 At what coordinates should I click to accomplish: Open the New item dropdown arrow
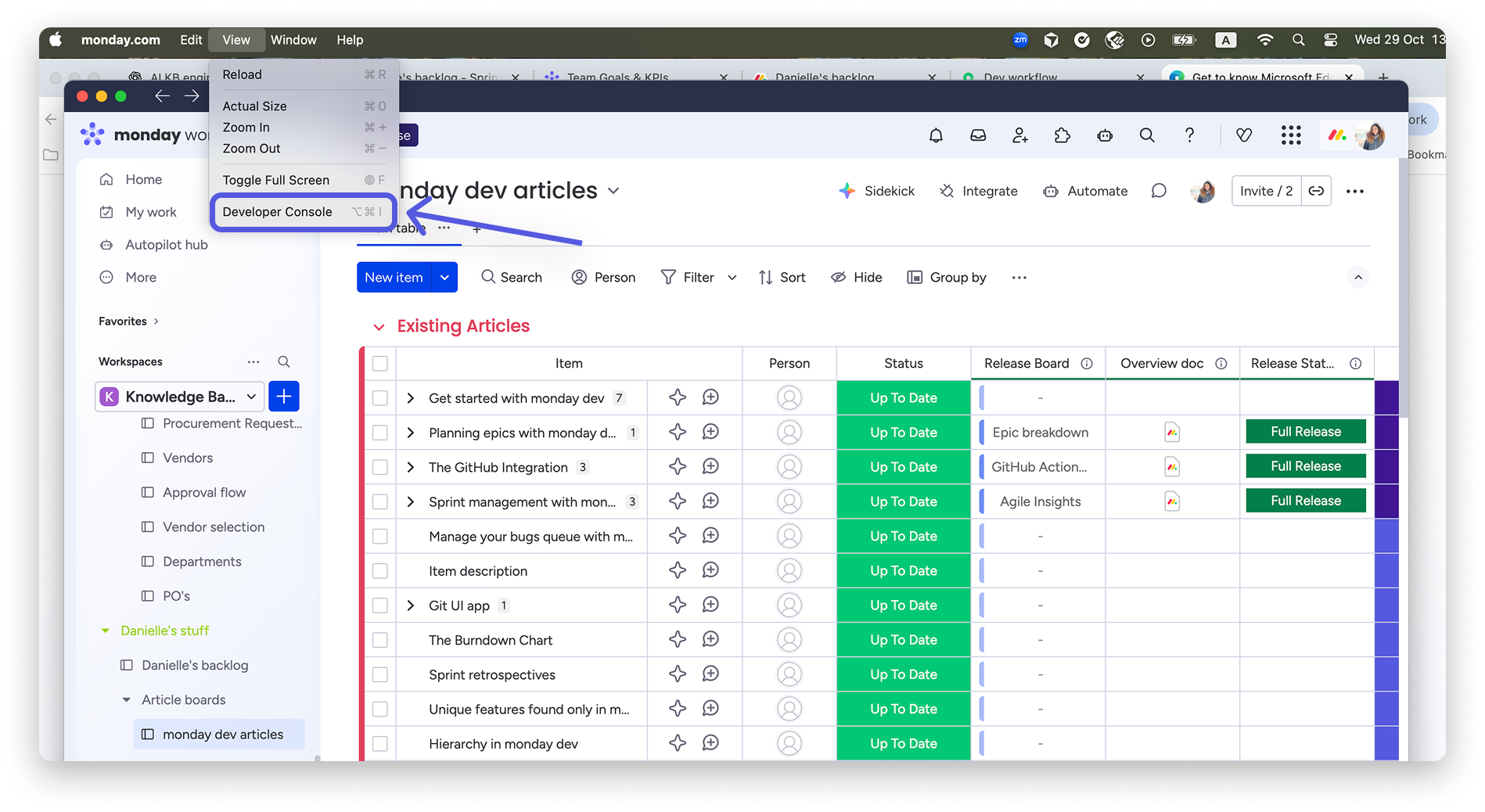tap(444, 278)
